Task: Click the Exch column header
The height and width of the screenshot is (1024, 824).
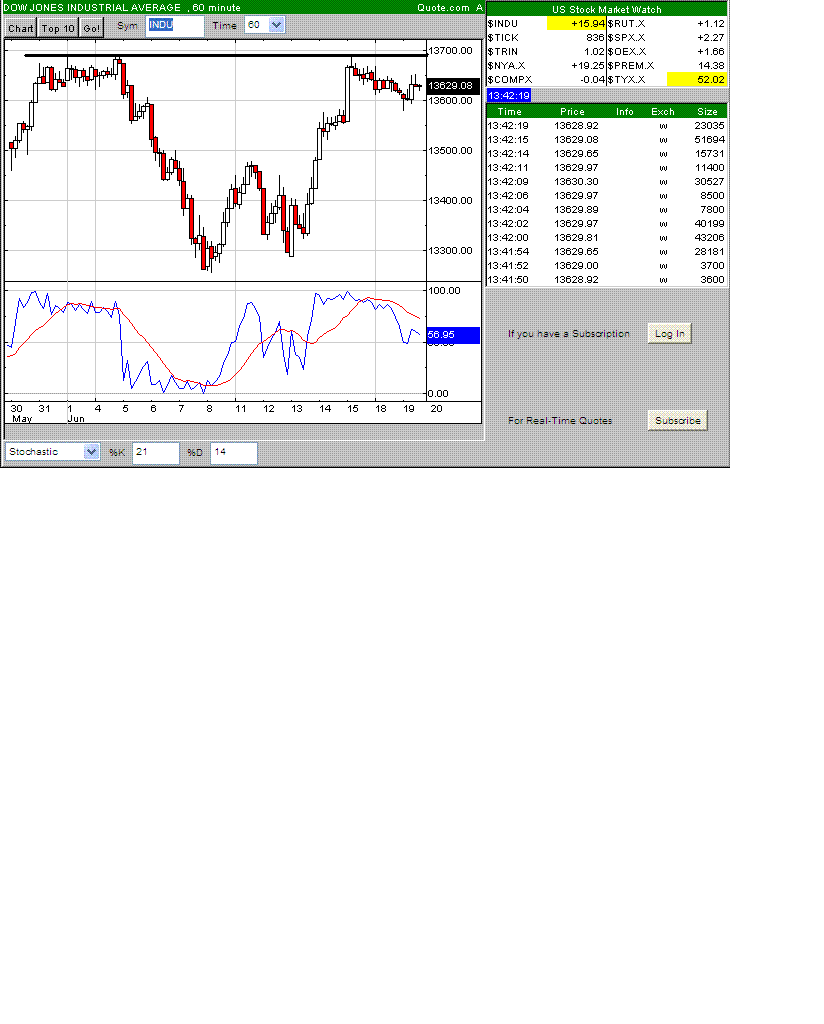Action: tap(663, 112)
